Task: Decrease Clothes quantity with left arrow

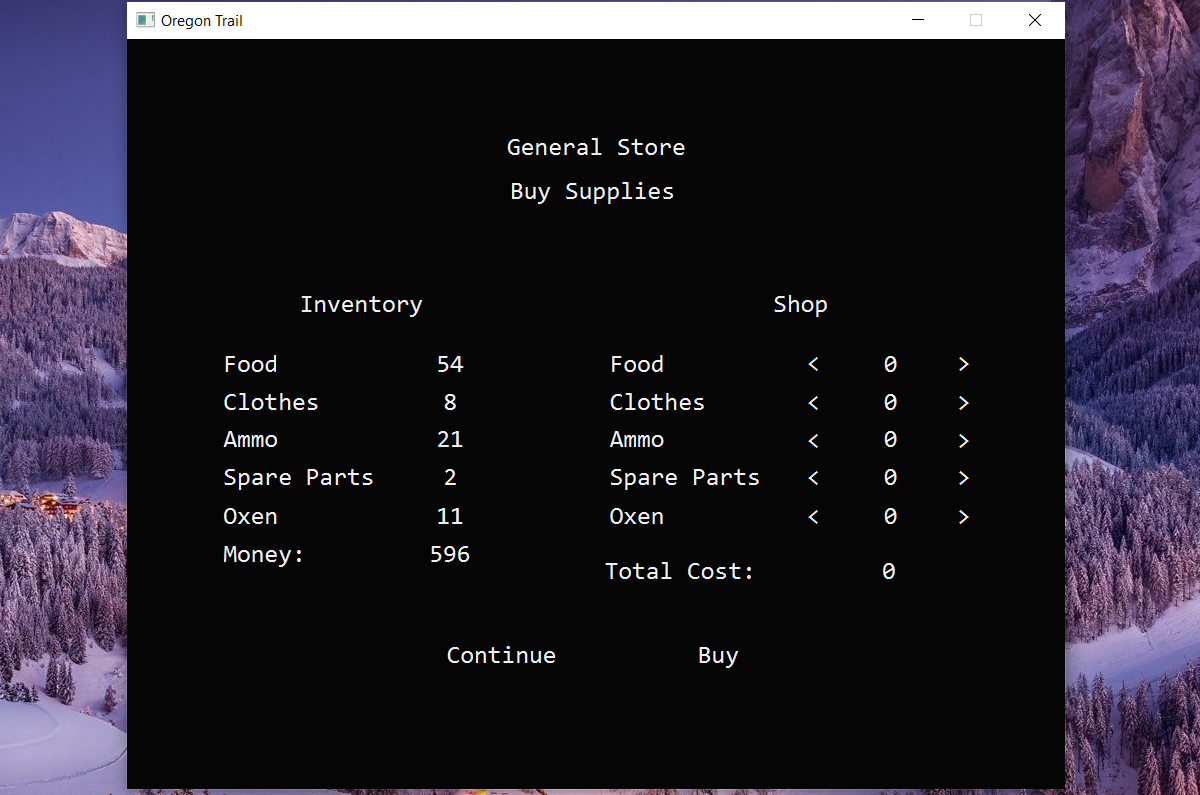Action: (813, 403)
